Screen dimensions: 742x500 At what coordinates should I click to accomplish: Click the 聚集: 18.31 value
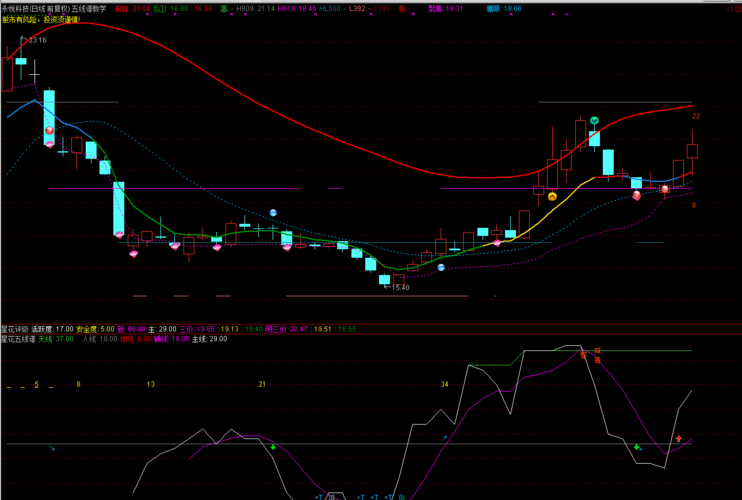tap(445, 9)
